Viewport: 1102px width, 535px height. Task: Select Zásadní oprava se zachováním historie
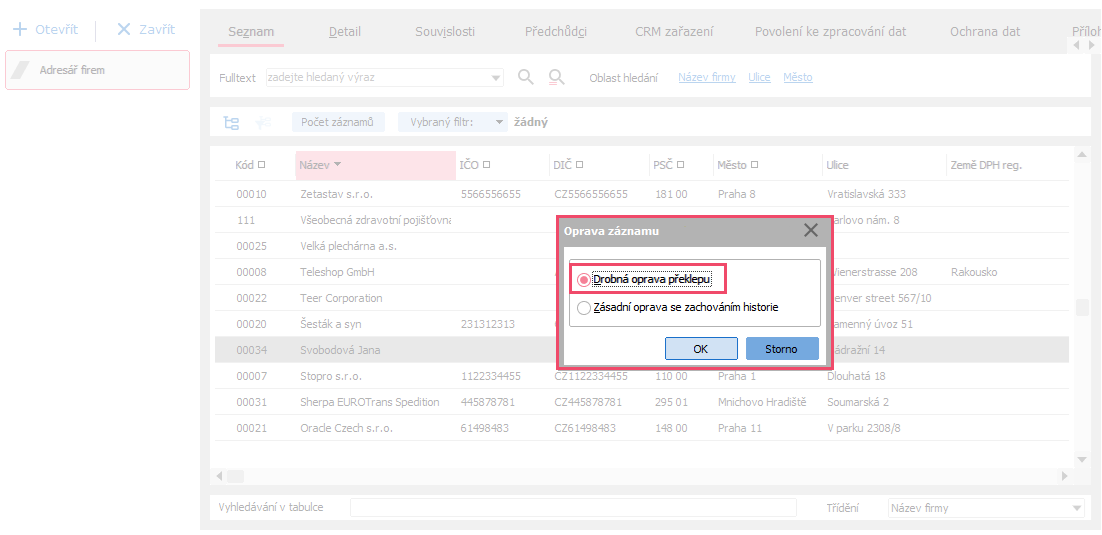tap(584, 308)
